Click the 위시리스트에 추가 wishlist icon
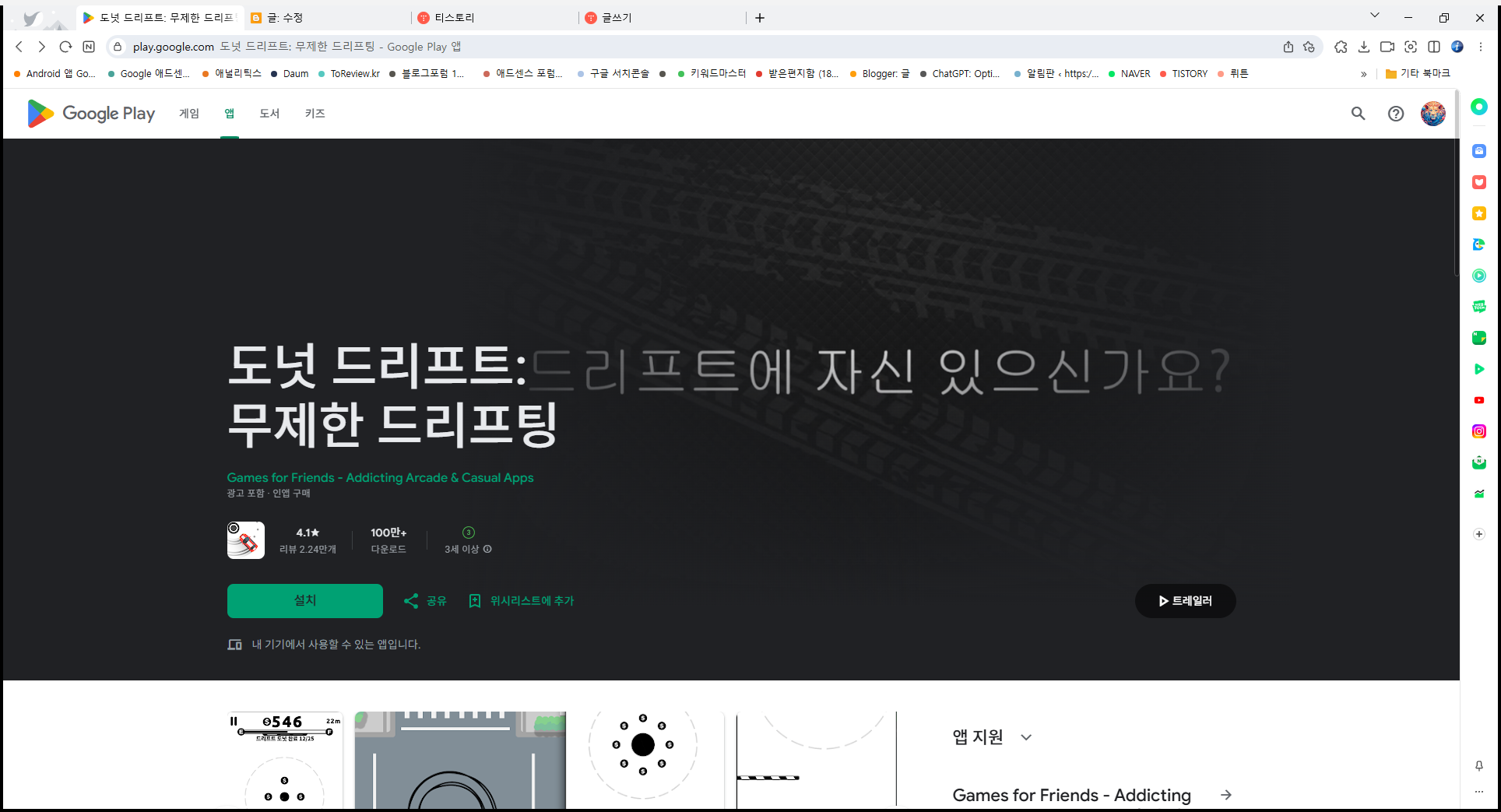Screen dimensions: 1501x812 pos(476,600)
